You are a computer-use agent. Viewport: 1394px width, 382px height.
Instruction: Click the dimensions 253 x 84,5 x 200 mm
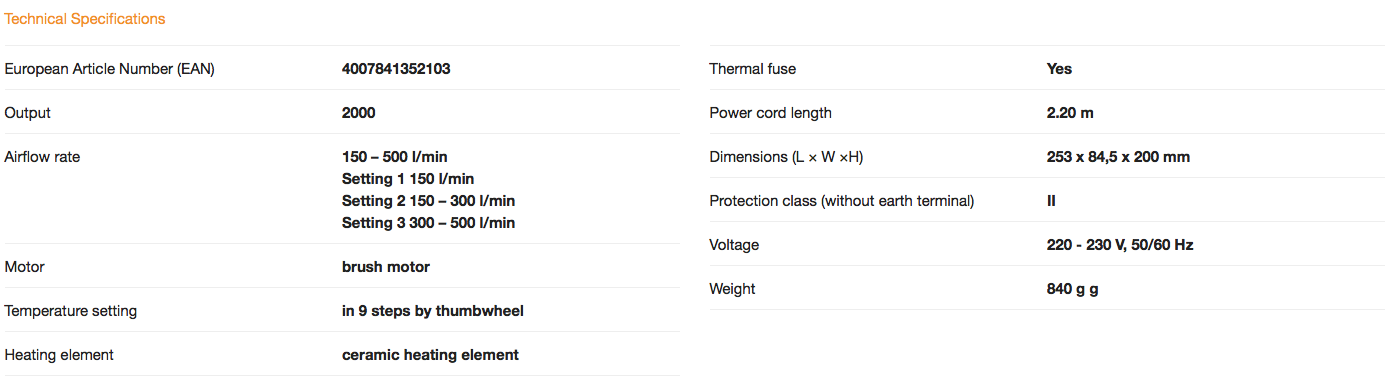point(1118,157)
